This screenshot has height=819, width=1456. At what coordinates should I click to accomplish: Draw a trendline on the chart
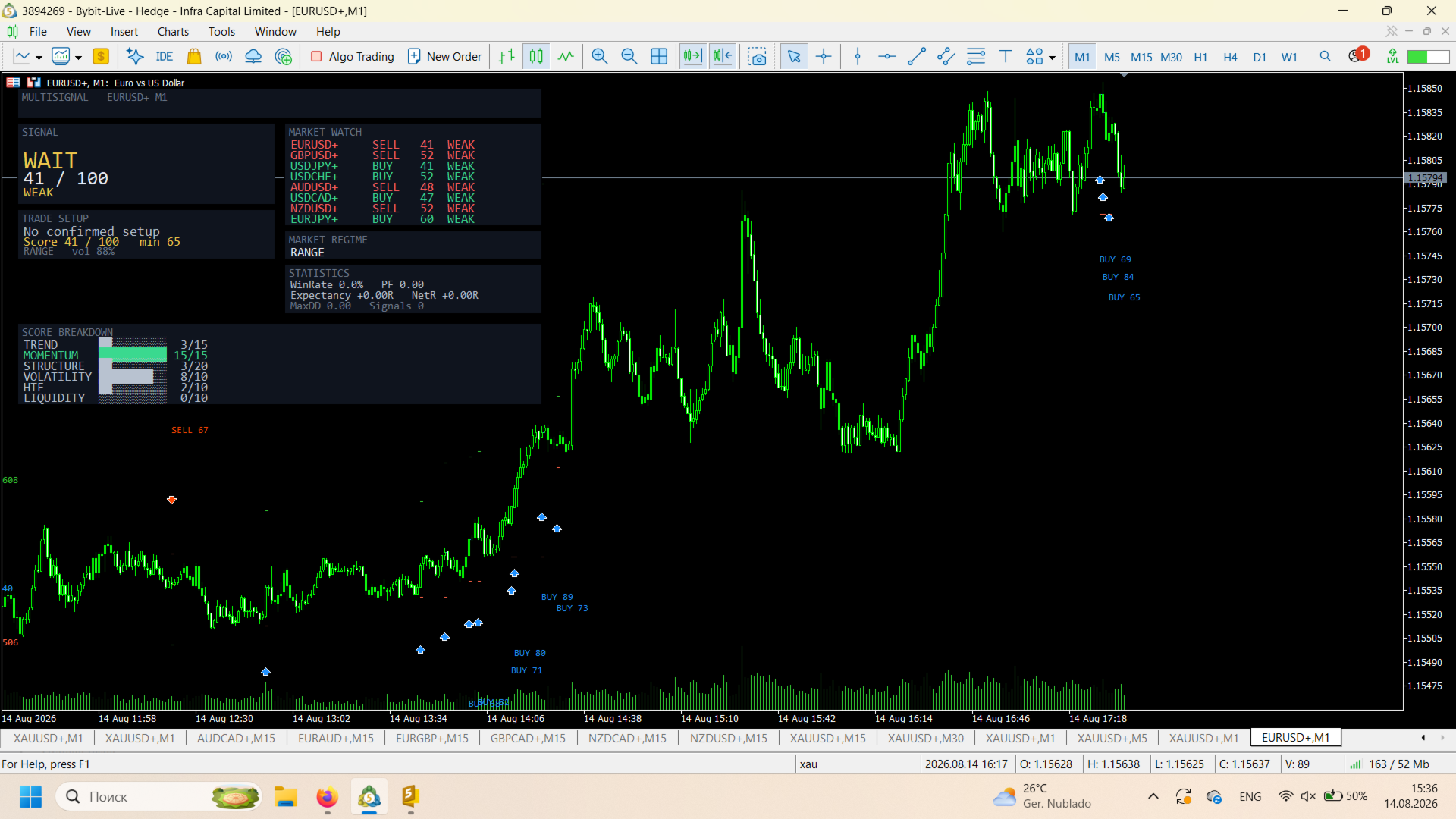pos(917,56)
